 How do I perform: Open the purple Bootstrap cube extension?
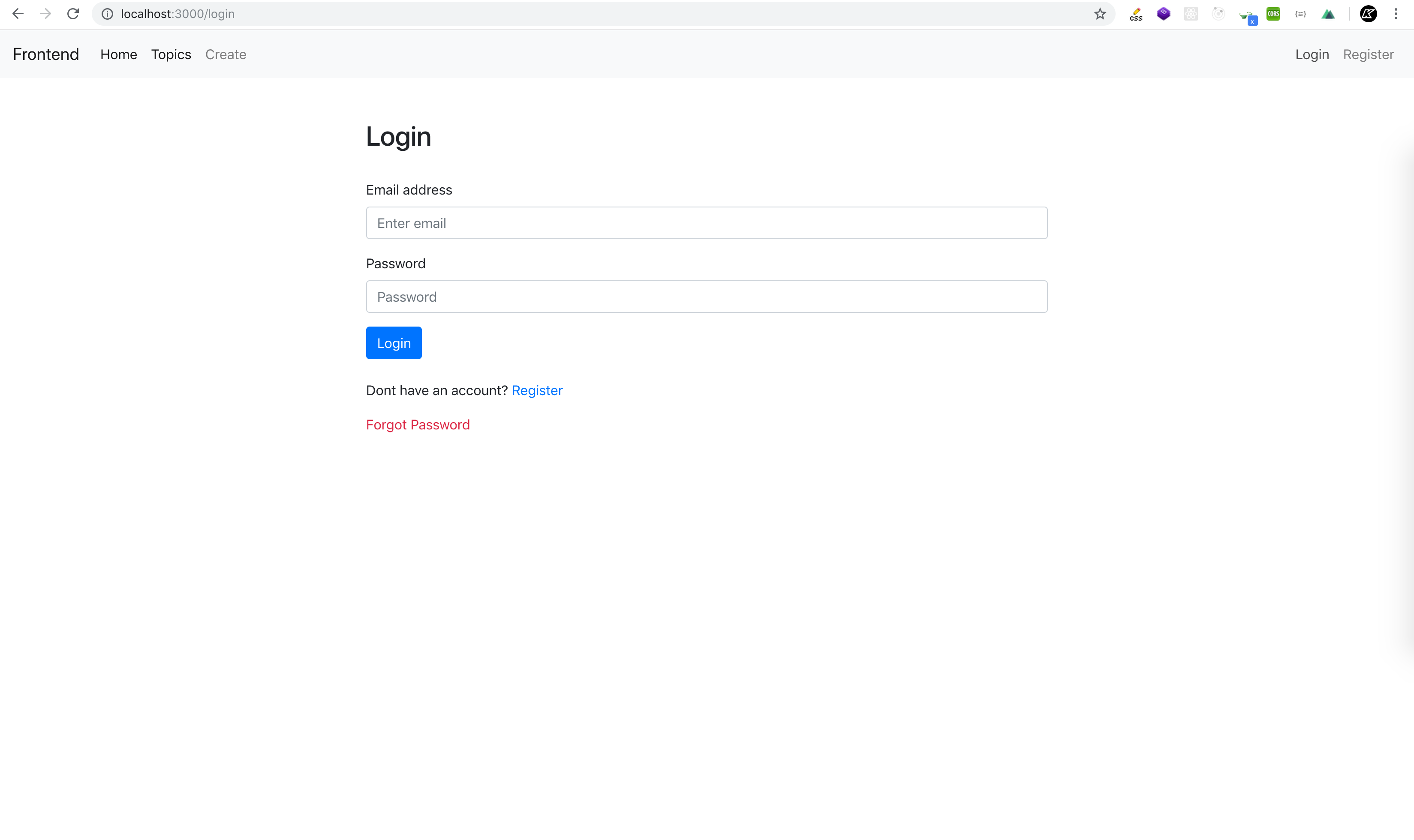click(x=1163, y=14)
